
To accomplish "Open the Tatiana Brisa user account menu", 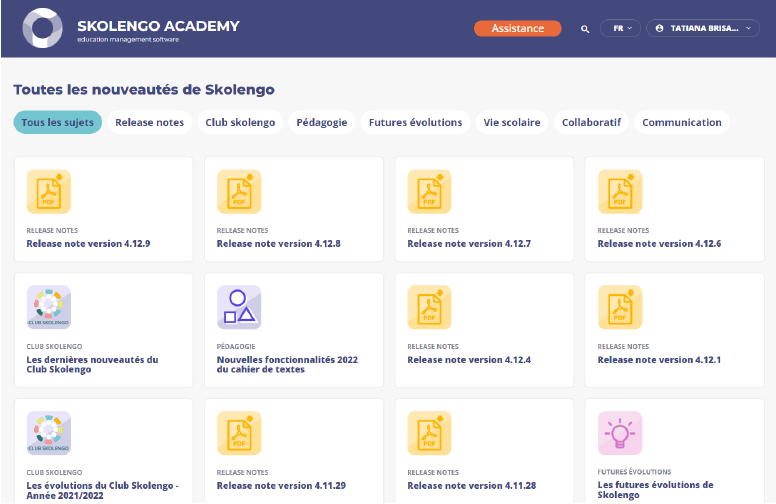I will 703,29.
